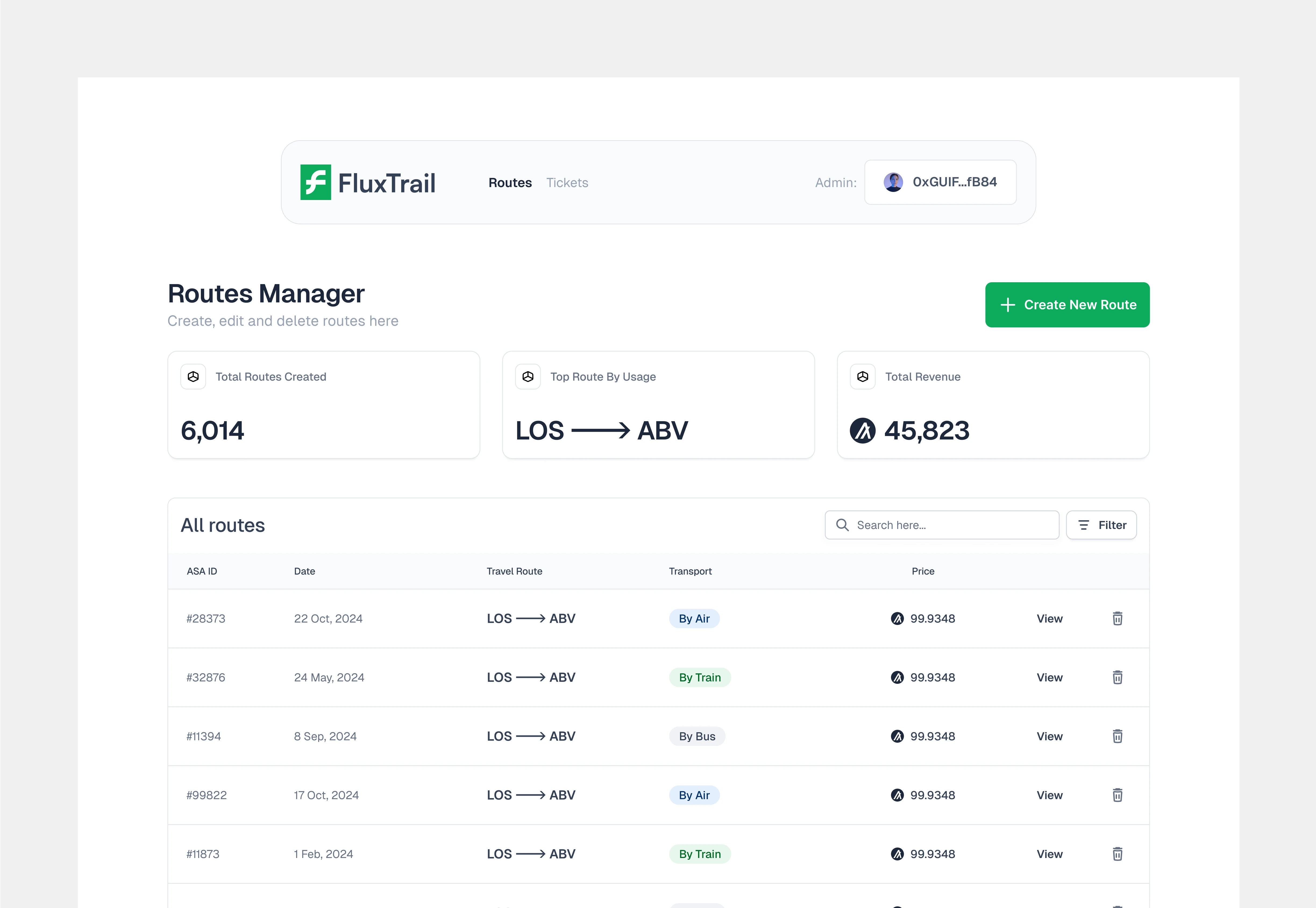Select the Routes navigation tab
This screenshot has width=1316, height=908.
coord(510,183)
